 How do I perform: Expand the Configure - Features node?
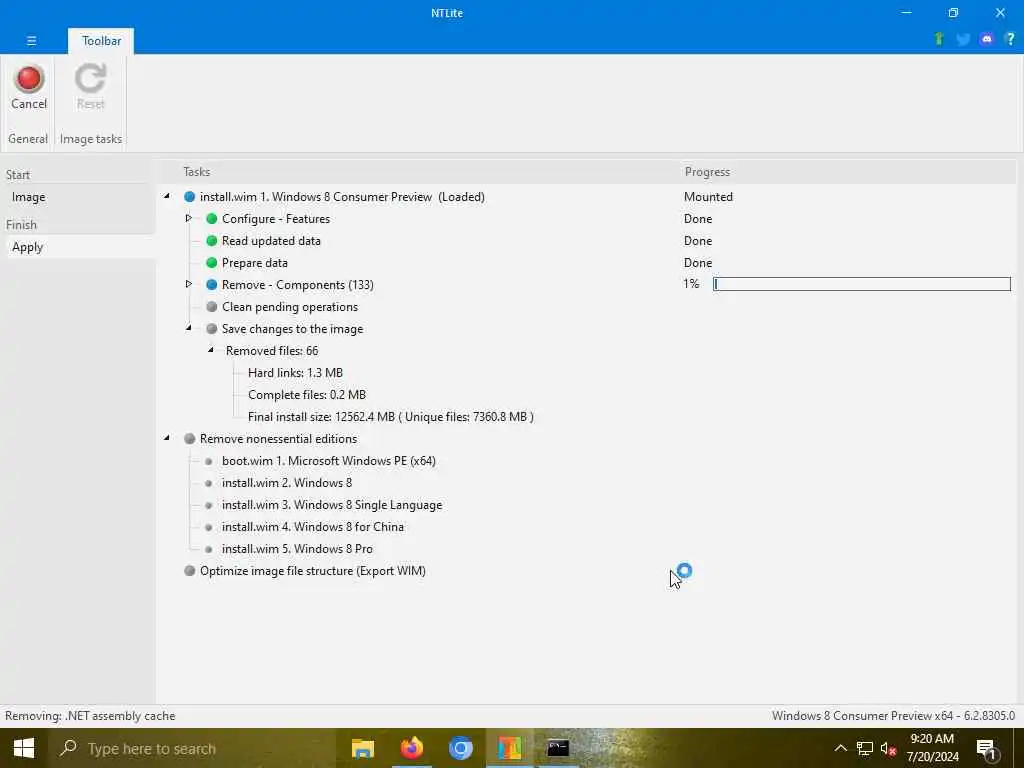pyautogui.click(x=189, y=218)
